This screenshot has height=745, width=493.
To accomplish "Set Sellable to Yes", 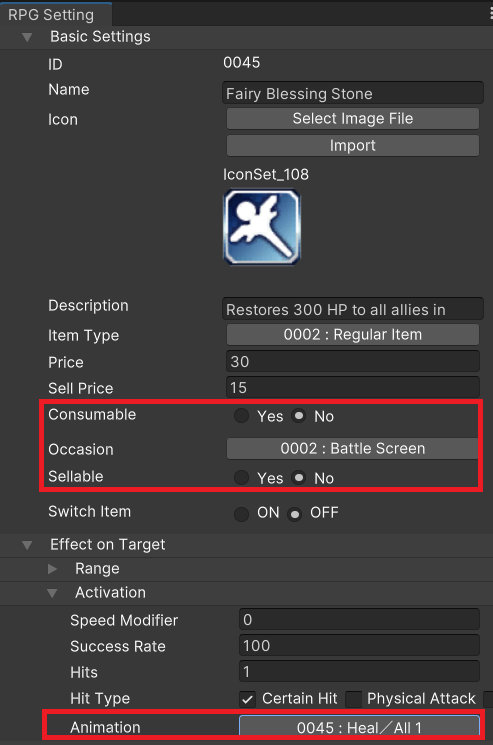I will click(x=241, y=478).
